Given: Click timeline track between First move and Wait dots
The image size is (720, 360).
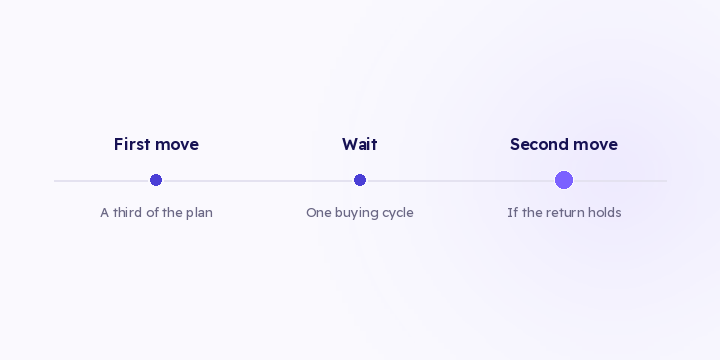Looking at the screenshot, I should coord(258,181).
